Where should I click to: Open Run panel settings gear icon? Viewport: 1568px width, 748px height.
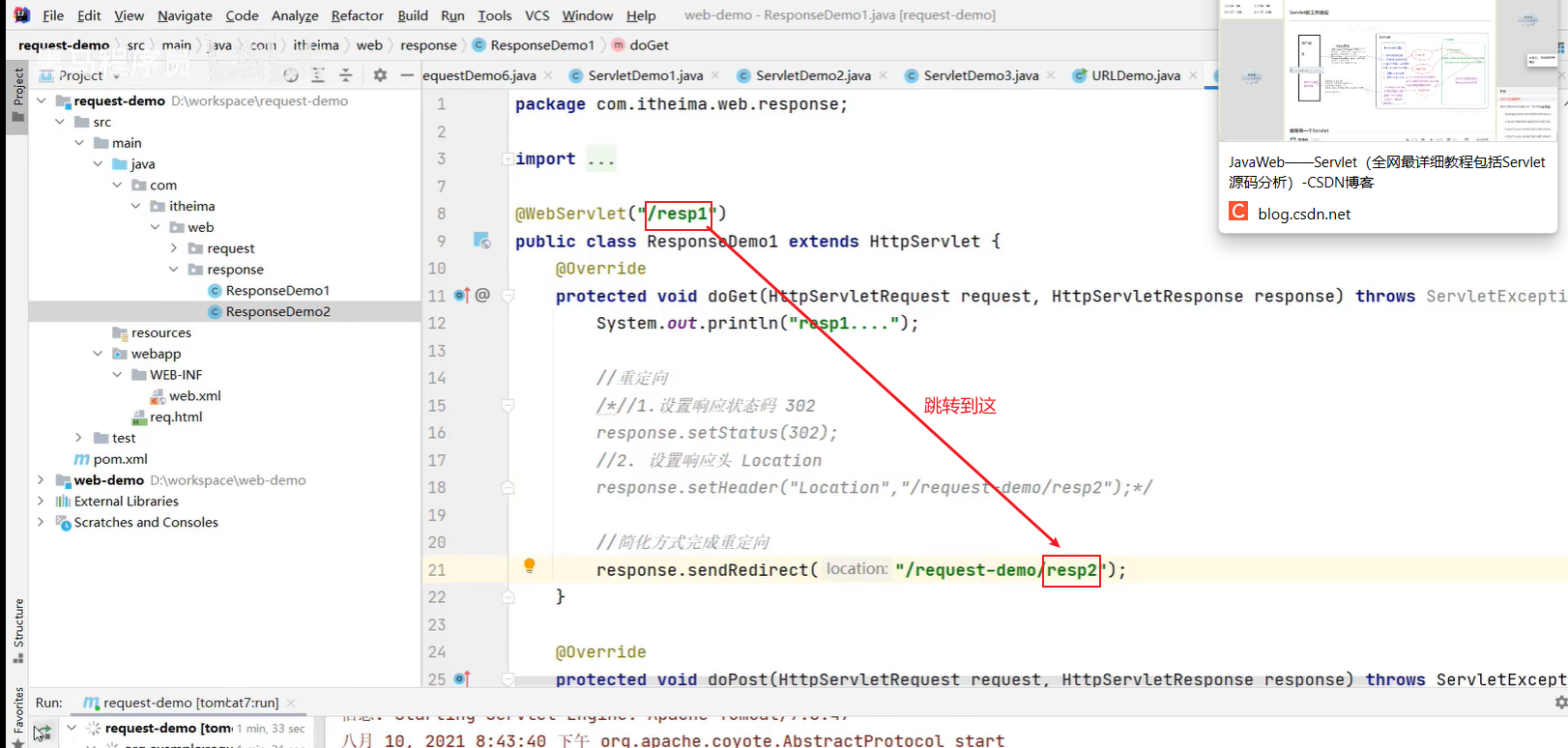pos(1559,703)
